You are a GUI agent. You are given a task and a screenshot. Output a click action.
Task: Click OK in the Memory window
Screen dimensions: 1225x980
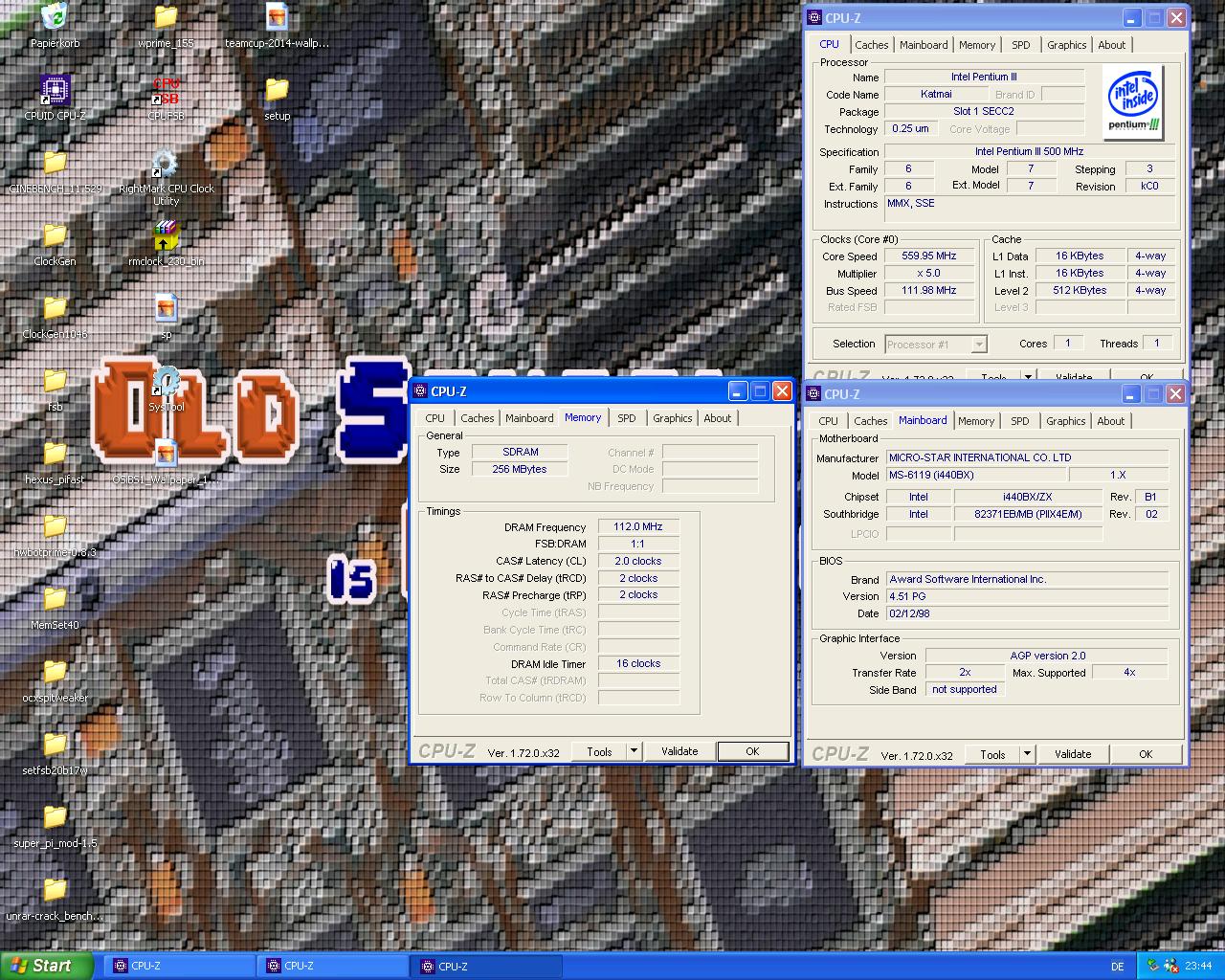click(752, 752)
